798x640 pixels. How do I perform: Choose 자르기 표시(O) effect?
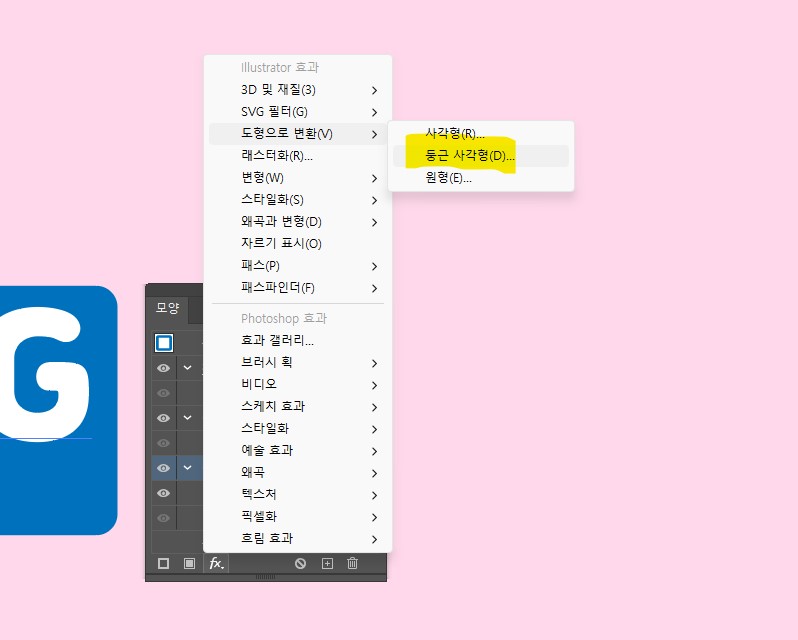click(x=298, y=244)
